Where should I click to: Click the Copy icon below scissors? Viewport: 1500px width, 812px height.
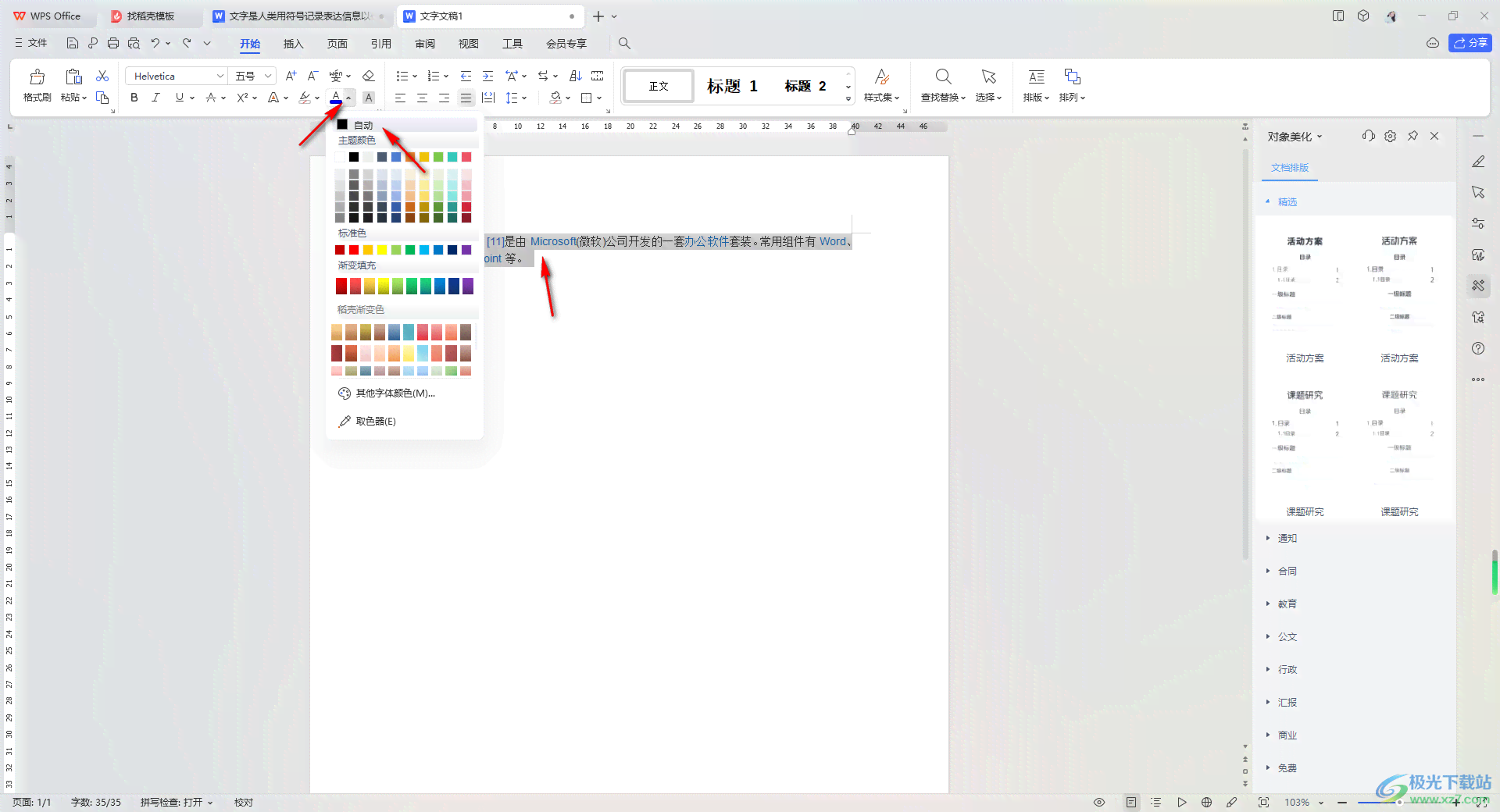[x=102, y=98]
